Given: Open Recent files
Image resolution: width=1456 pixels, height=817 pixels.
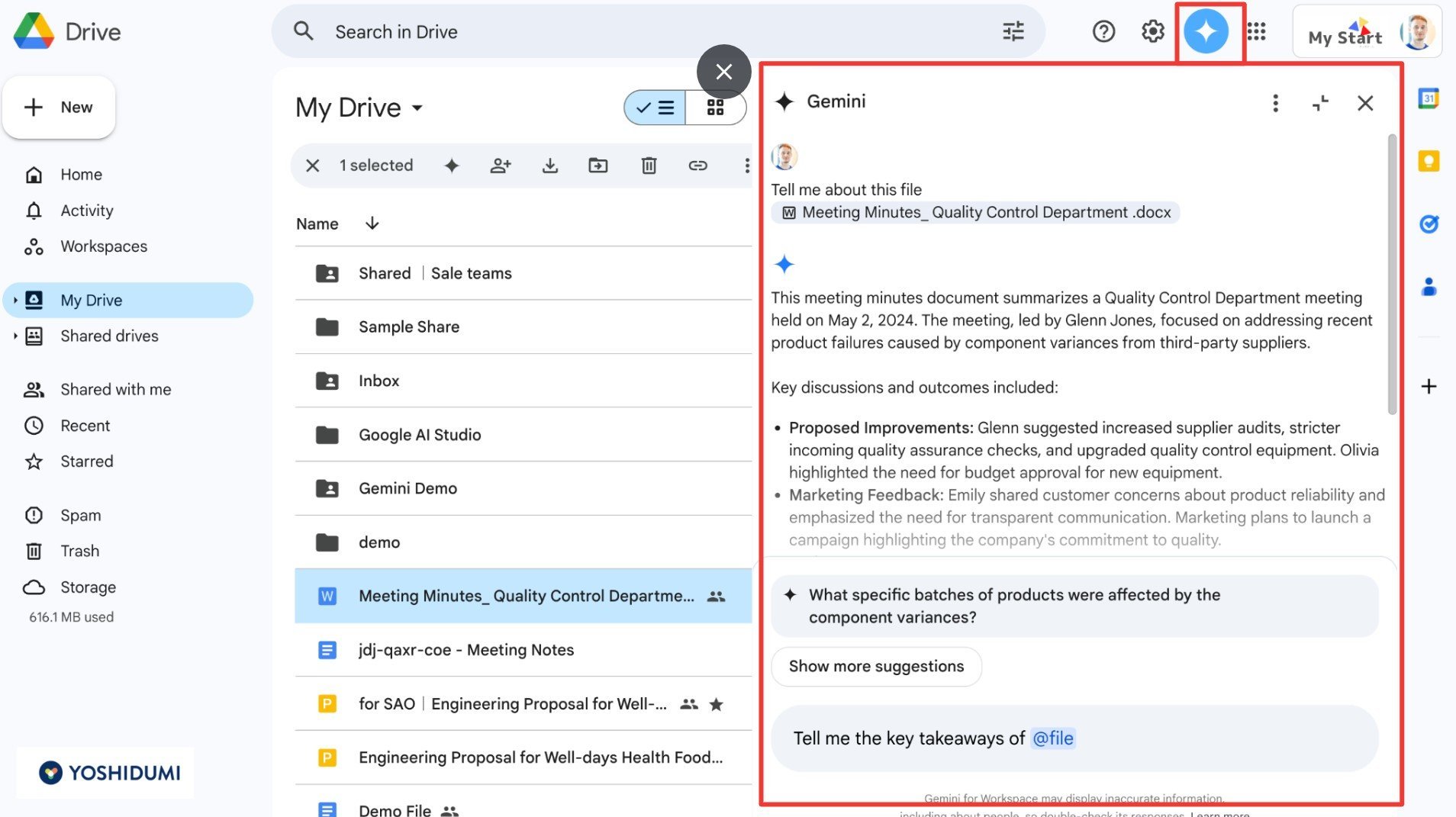Looking at the screenshot, I should pos(85,426).
